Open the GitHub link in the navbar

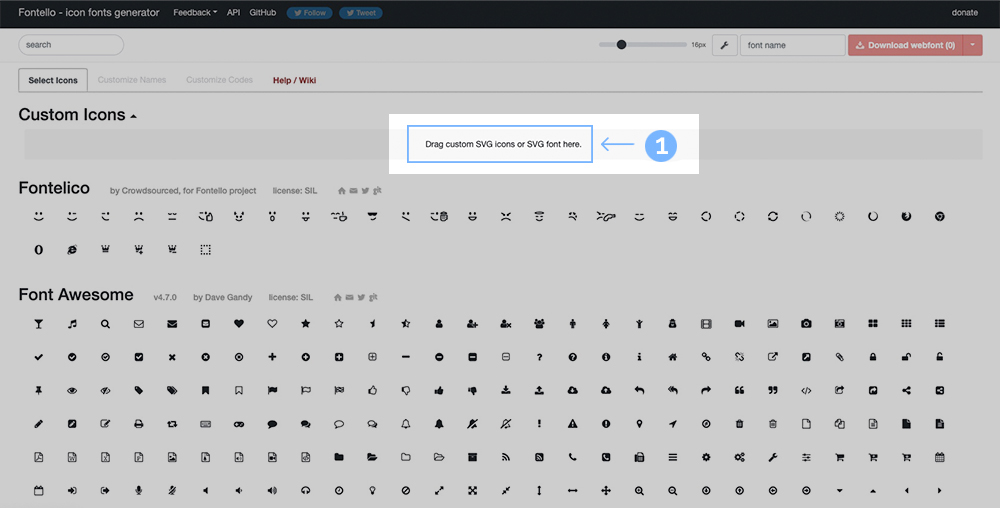tap(263, 13)
